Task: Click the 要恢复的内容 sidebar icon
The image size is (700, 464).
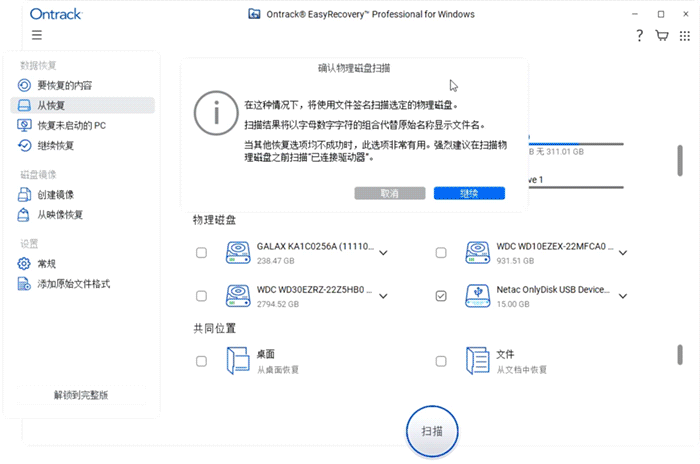Action: 24,85
